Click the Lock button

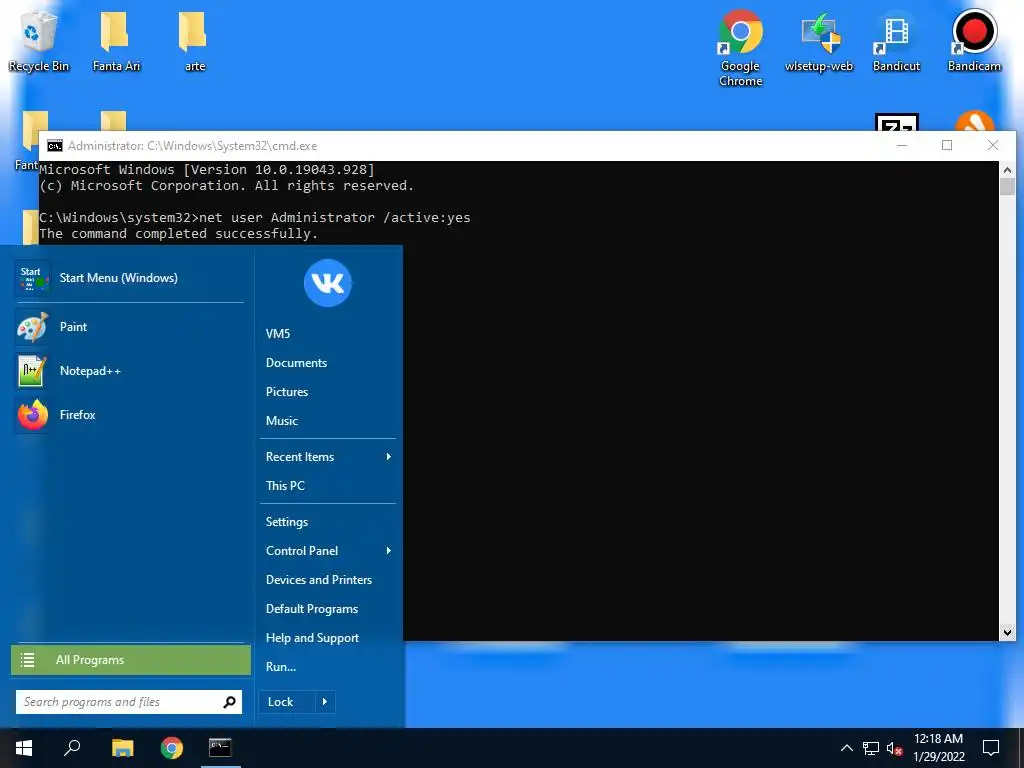point(287,702)
